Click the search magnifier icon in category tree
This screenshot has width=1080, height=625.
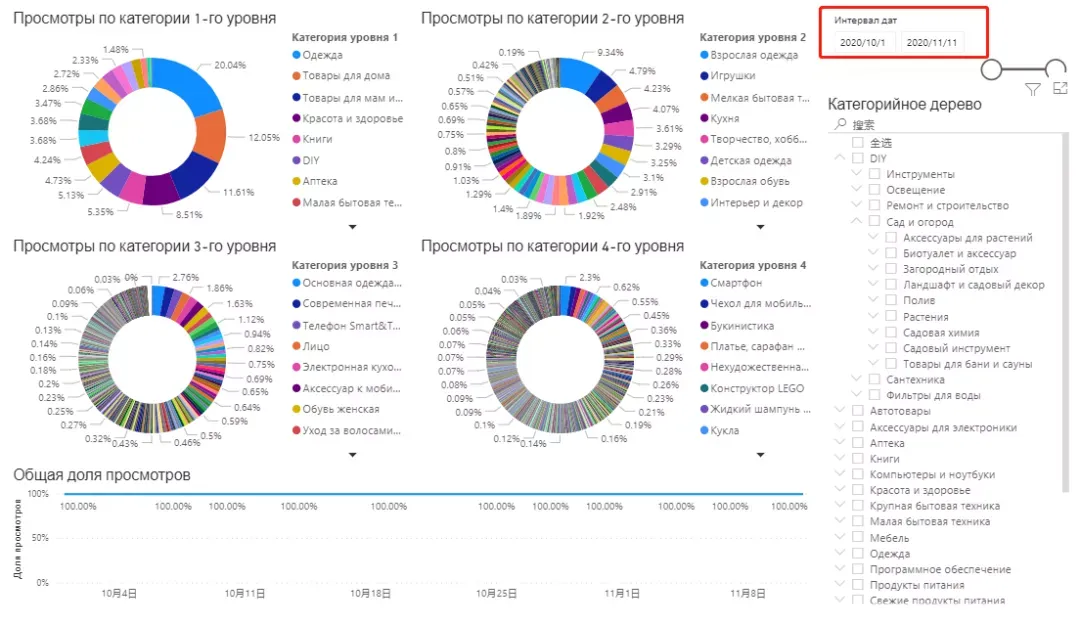[x=840, y=124]
